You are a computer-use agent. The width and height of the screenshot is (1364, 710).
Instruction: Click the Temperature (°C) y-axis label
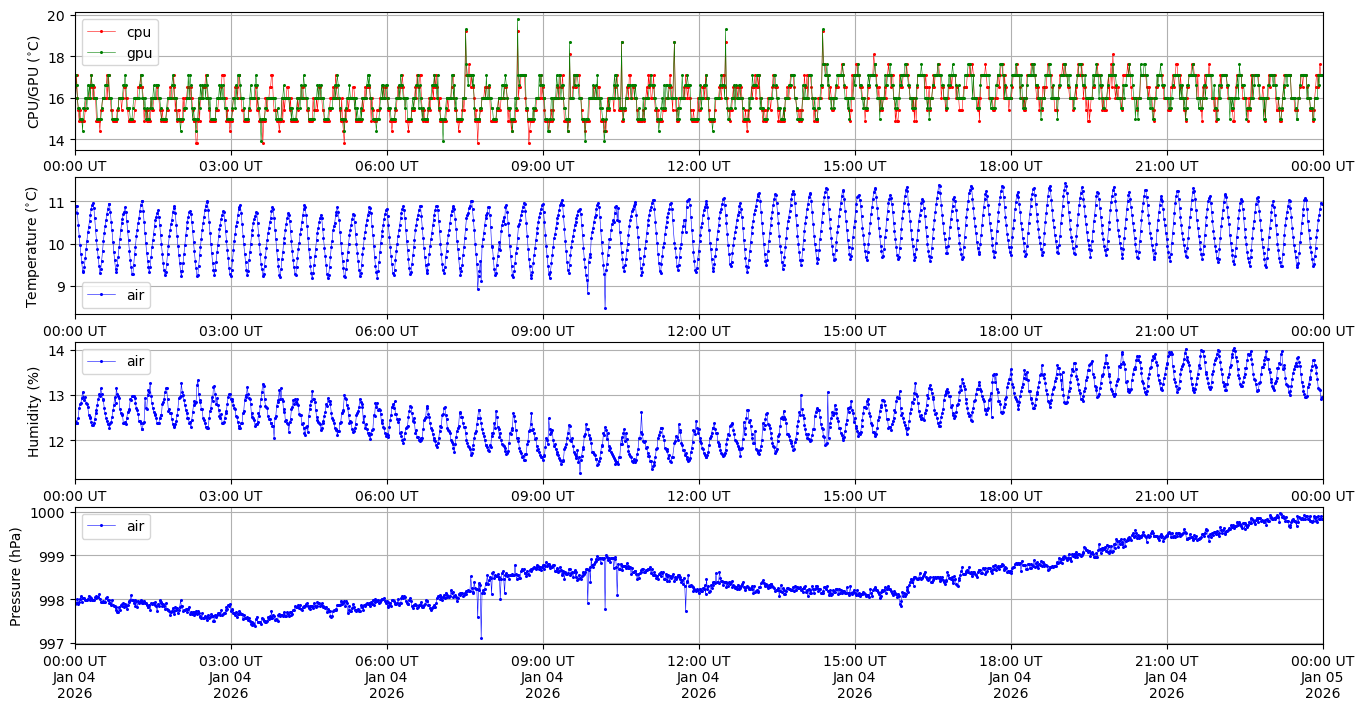point(34,246)
